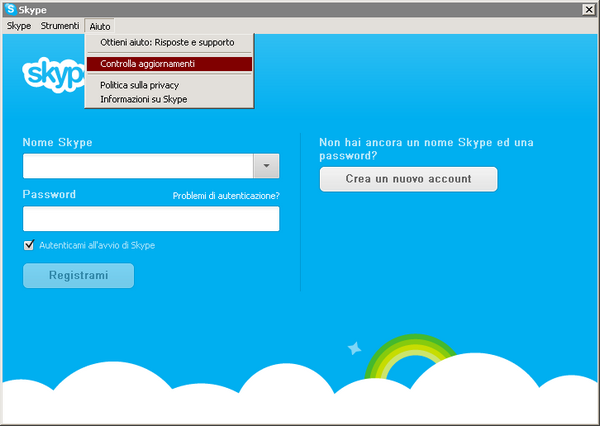The height and width of the screenshot is (426, 600).
Task: Expand the Nome Skype dropdown arrow
Action: [266, 166]
